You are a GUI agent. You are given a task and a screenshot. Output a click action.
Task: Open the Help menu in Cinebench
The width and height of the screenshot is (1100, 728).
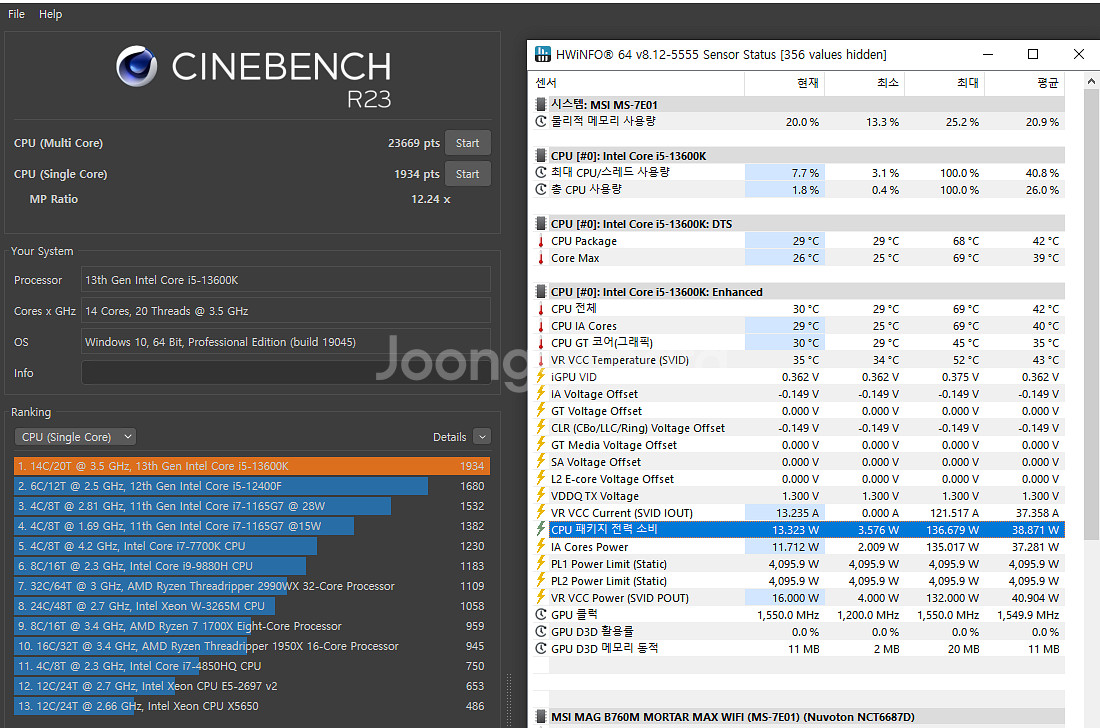(x=51, y=14)
